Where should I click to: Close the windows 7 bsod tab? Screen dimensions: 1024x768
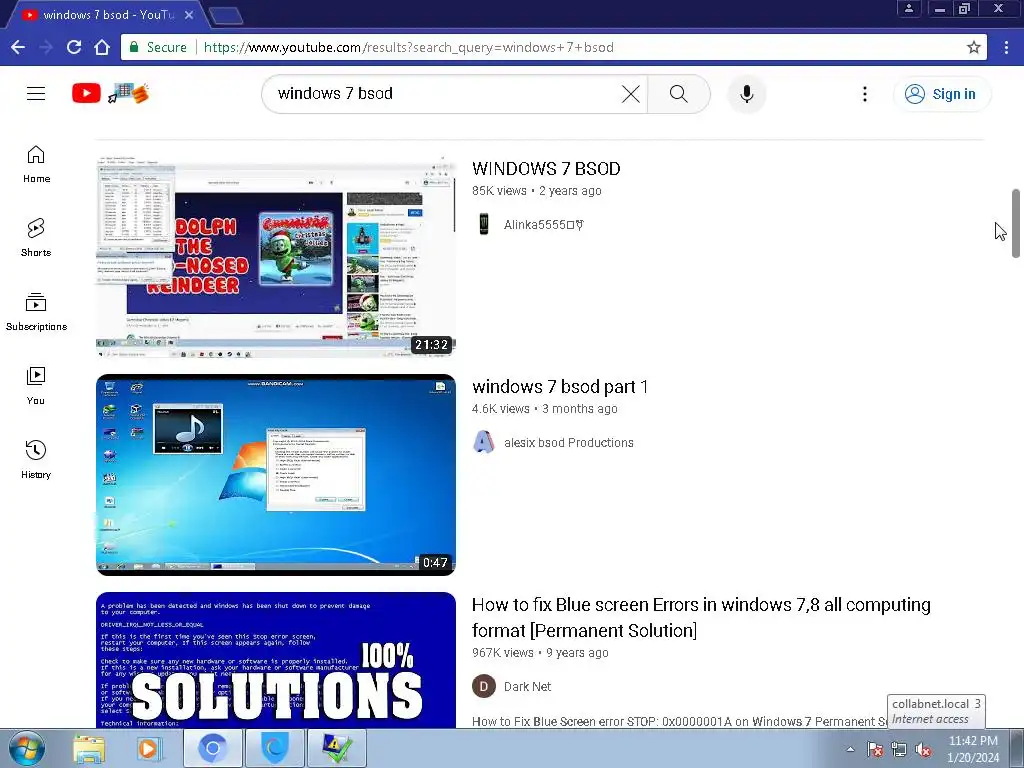pyautogui.click(x=189, y=14)
